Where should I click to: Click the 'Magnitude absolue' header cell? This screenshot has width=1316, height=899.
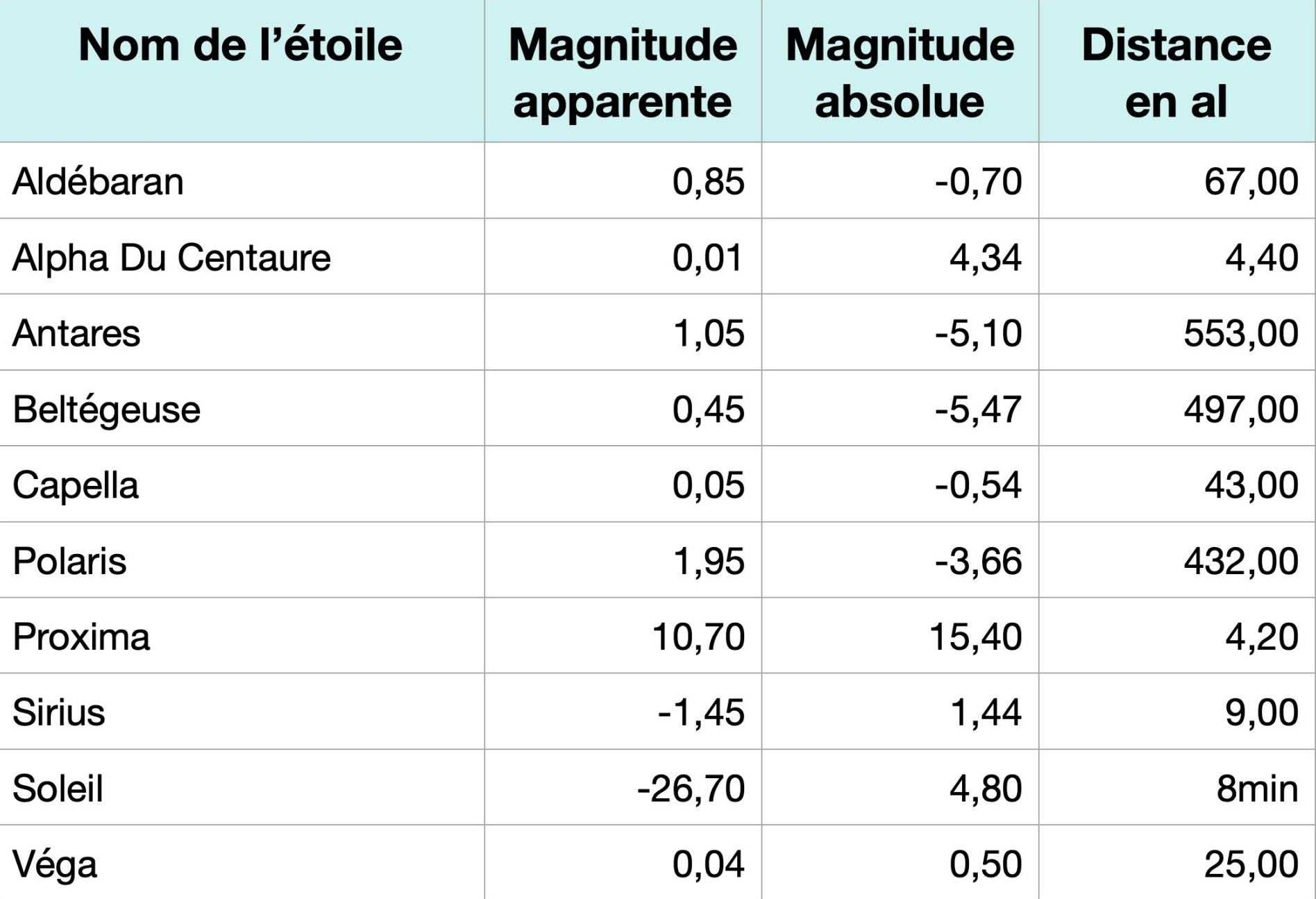point(900,72)
